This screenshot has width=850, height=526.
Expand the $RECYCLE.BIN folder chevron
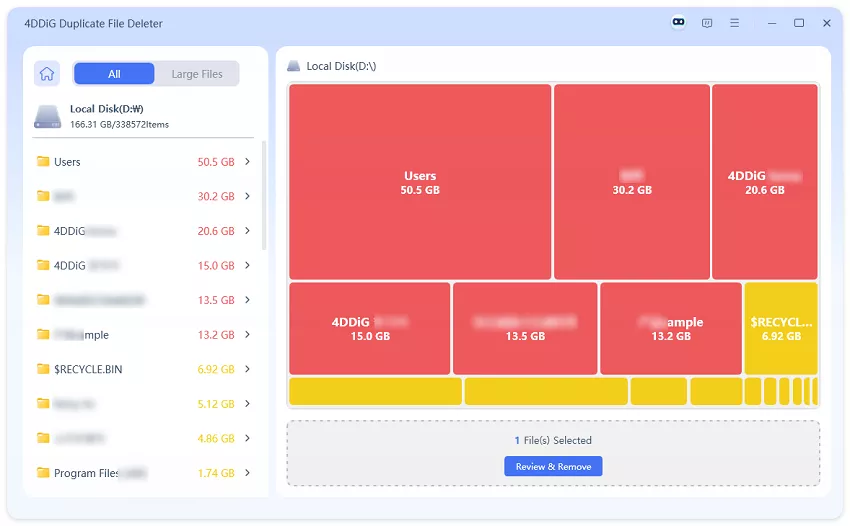coord(247,369)
